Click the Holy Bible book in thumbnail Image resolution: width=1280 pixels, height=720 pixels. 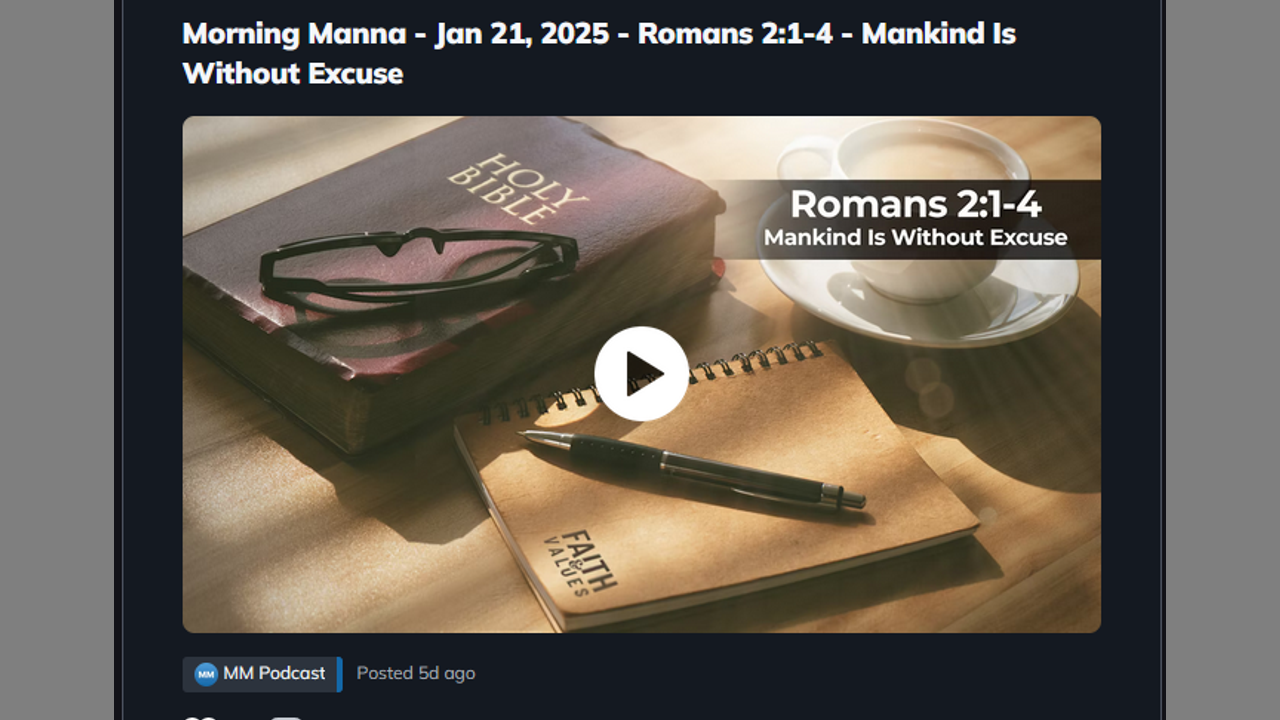pos(450,280)
